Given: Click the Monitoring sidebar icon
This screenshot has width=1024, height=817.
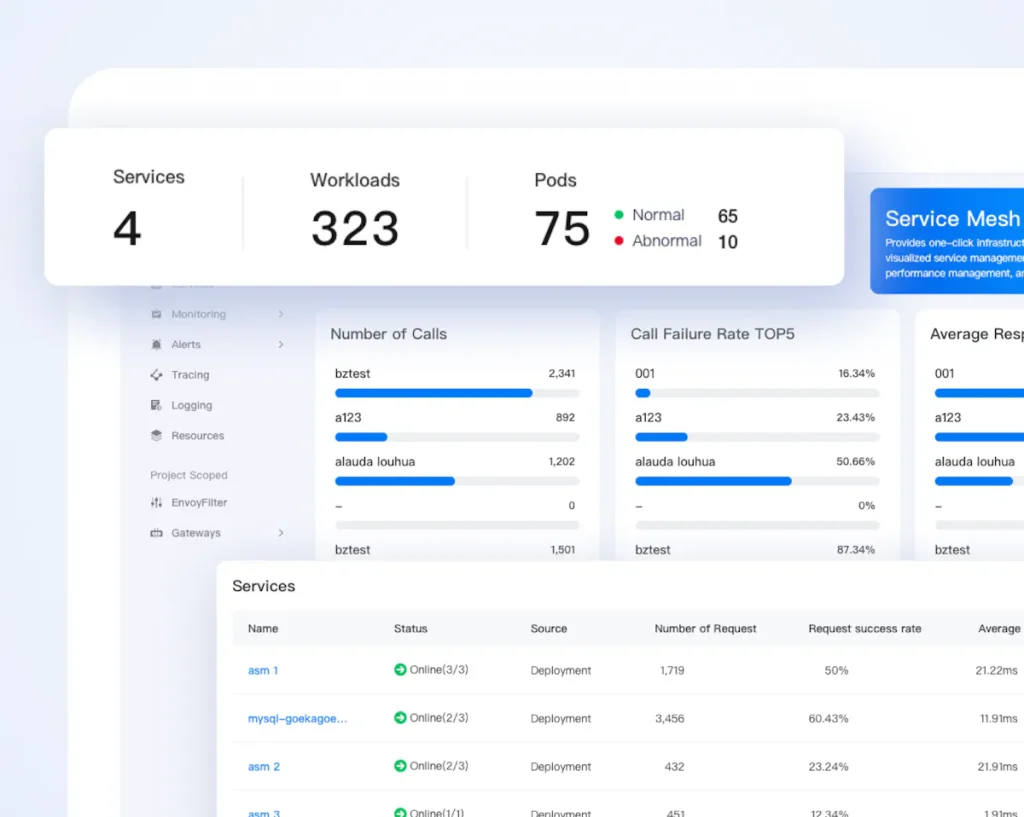Looking at the screenshot, I should 156,314.
